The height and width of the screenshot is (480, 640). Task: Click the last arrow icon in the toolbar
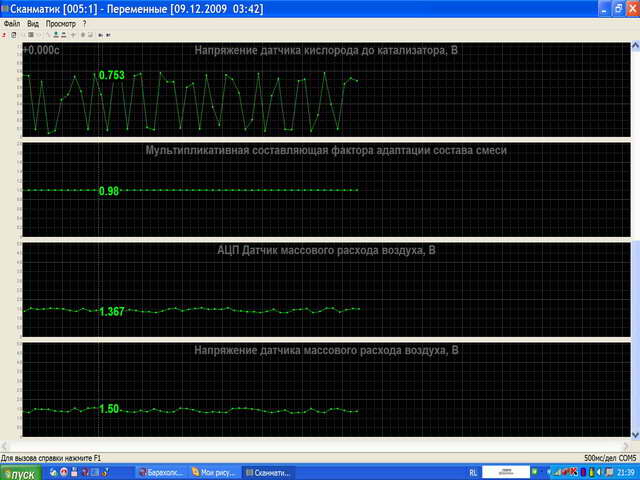[x=108, y=35]
